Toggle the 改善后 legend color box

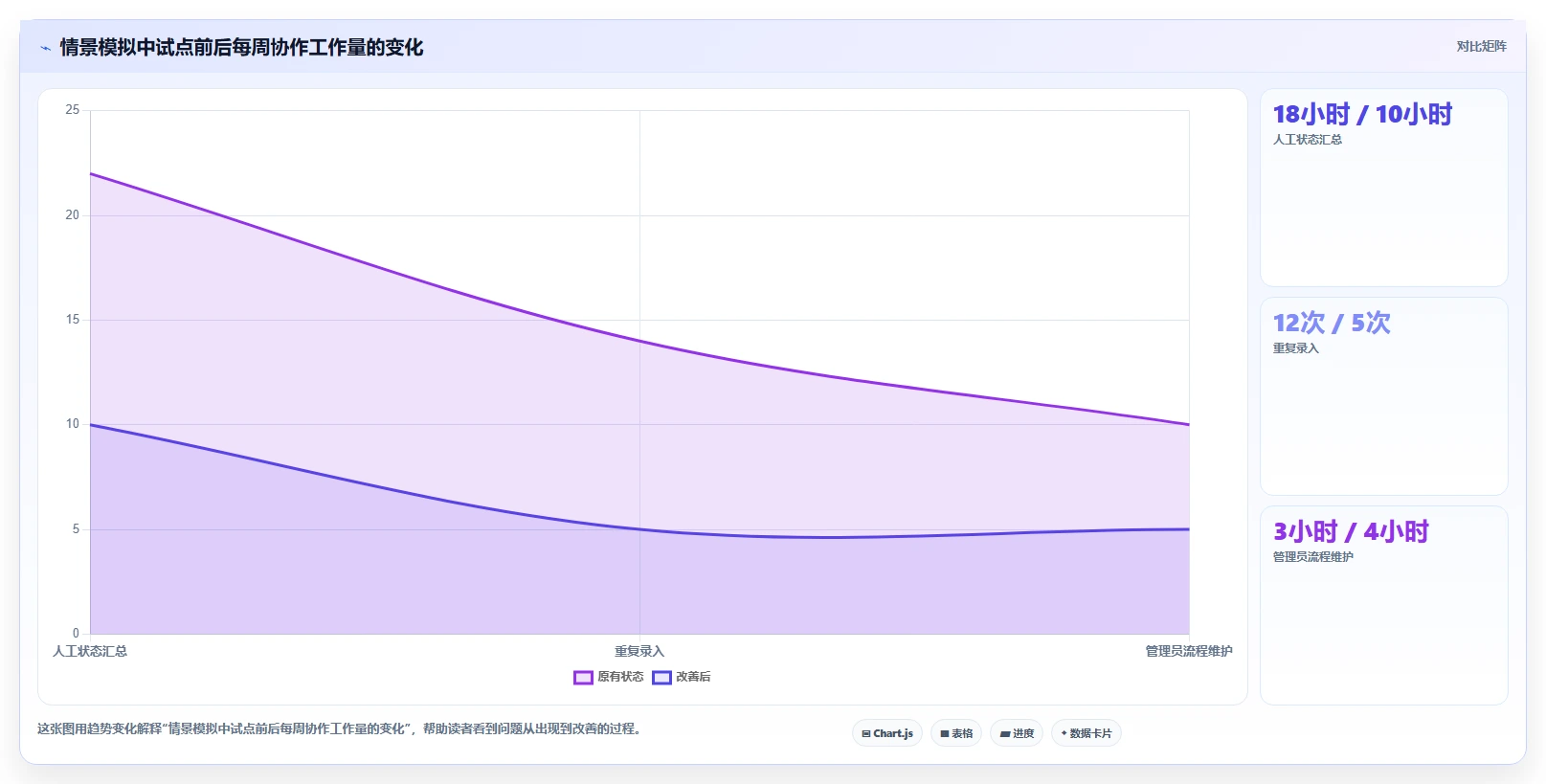pos(661,678)
